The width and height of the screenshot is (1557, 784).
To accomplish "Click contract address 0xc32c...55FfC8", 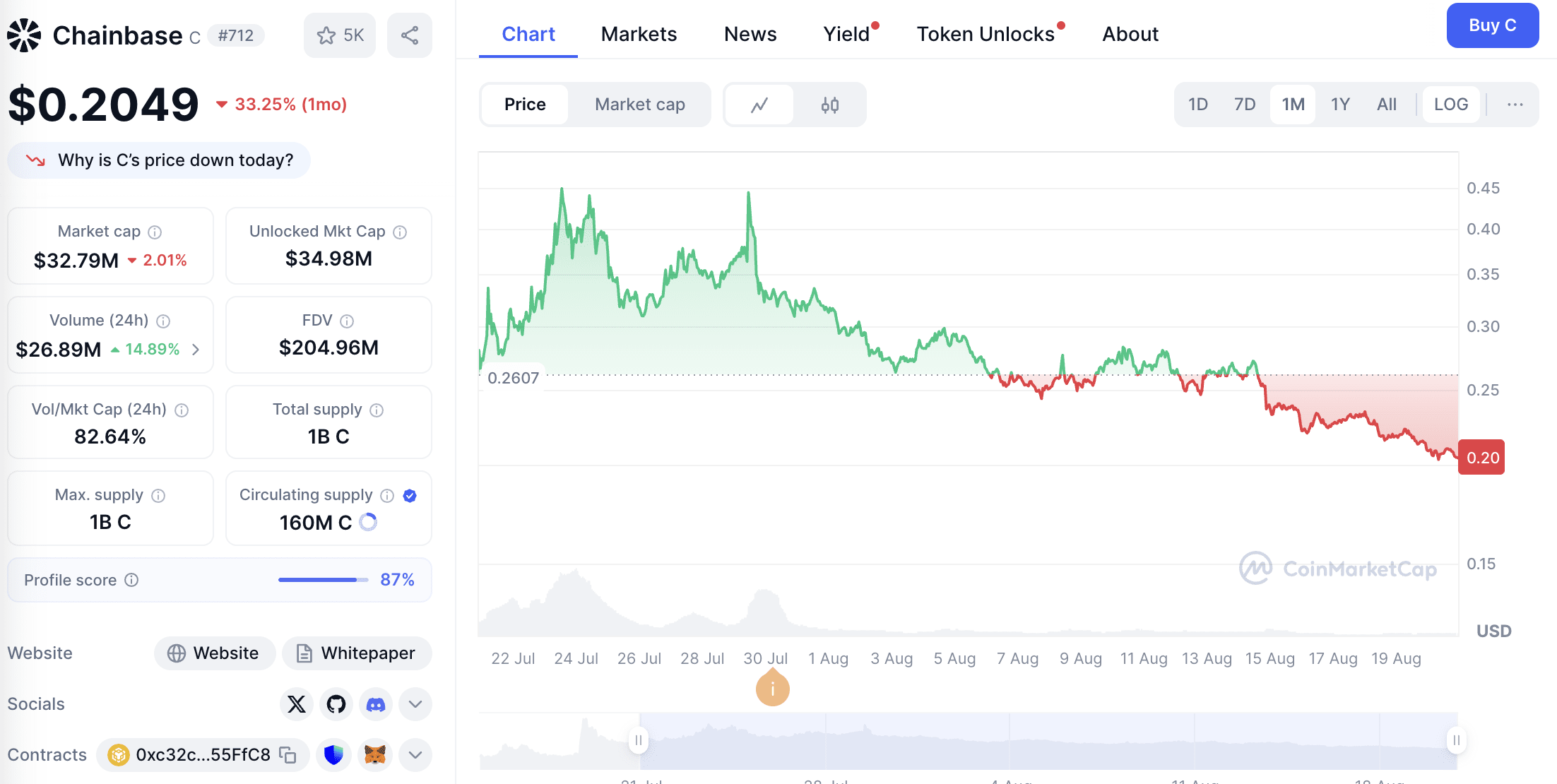I will click(x=203, y=755).
